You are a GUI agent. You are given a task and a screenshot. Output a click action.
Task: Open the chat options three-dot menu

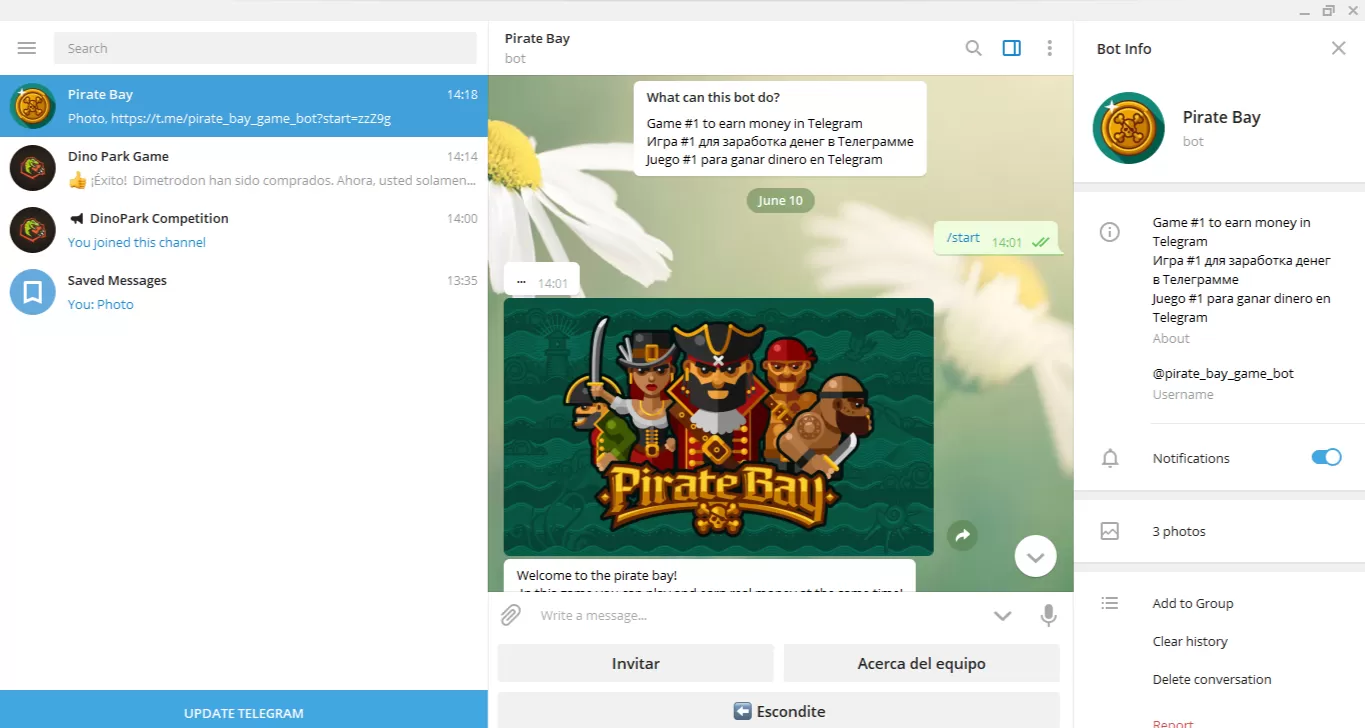click(x=1049, y=48)
